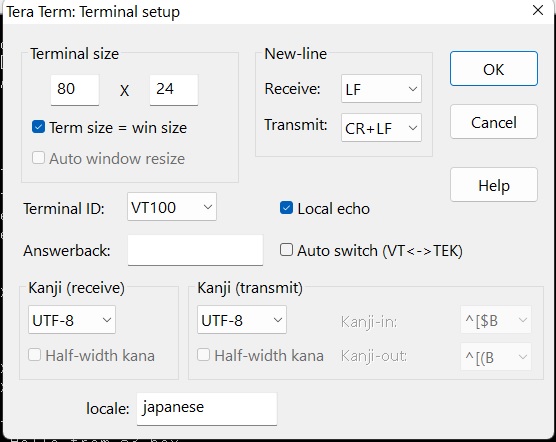
Task: Click the Receive: label text
Action: [293, 89]
